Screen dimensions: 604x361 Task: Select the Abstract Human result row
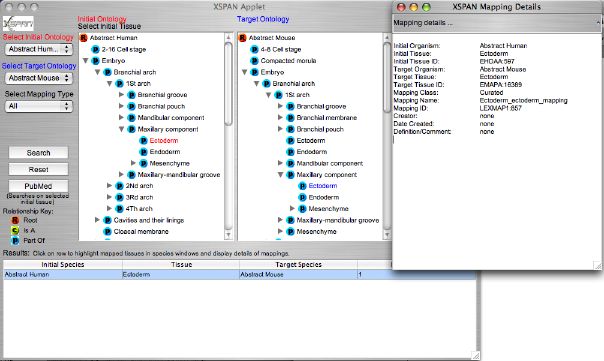click(240, 275)
